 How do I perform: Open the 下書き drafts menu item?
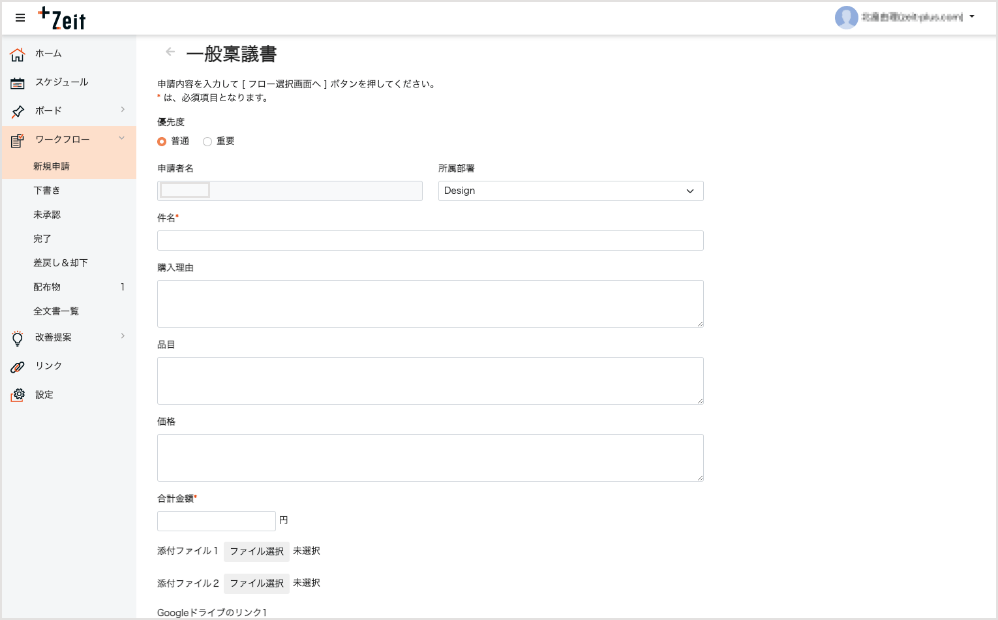(x=47, y=190)
